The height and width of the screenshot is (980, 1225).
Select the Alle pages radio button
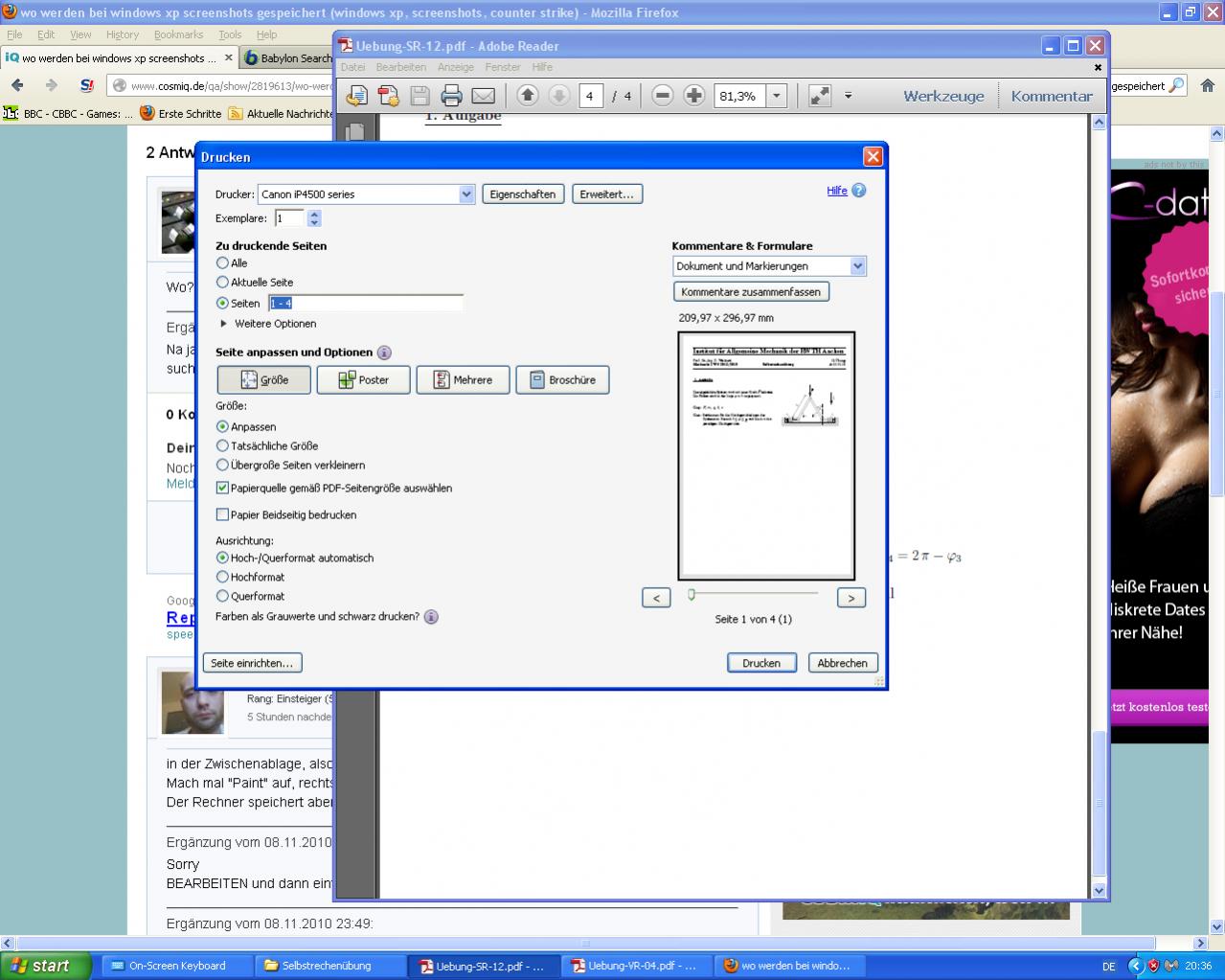tap(223, 262)
